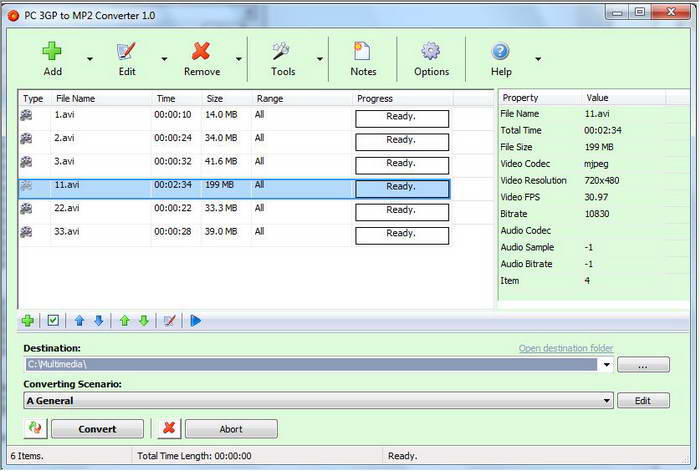The image size is (700, 471).
Task: Expand the Edit dropdown arrow in the top toolbar
Action: click(164, 59)
